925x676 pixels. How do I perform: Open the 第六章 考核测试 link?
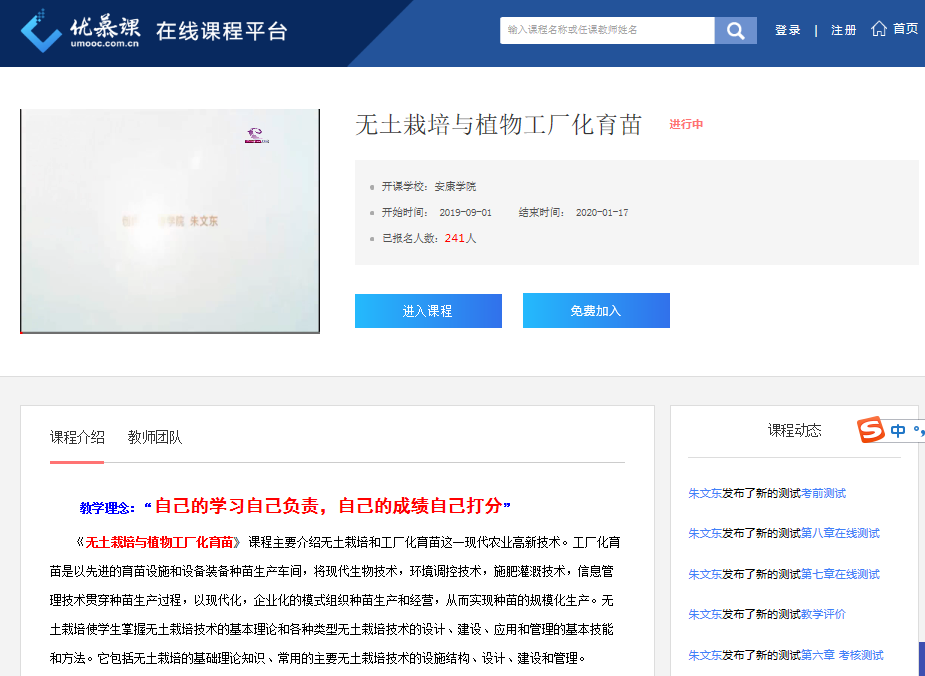click(x=842, y=655)
